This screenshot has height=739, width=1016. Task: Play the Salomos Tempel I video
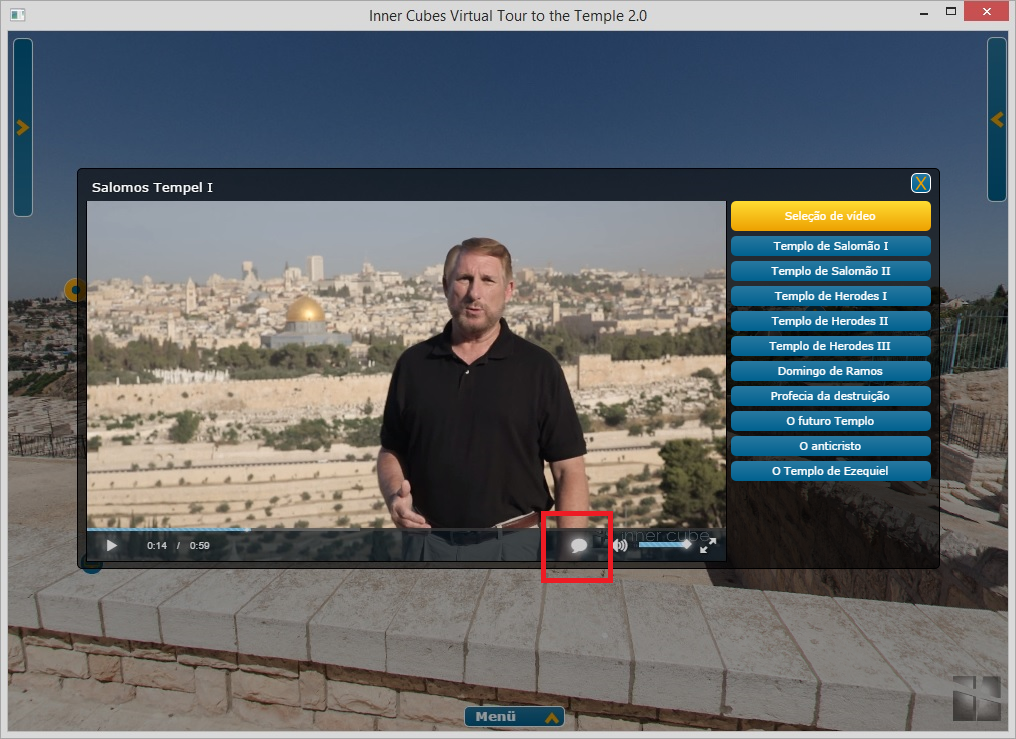(x=111, y=545)
